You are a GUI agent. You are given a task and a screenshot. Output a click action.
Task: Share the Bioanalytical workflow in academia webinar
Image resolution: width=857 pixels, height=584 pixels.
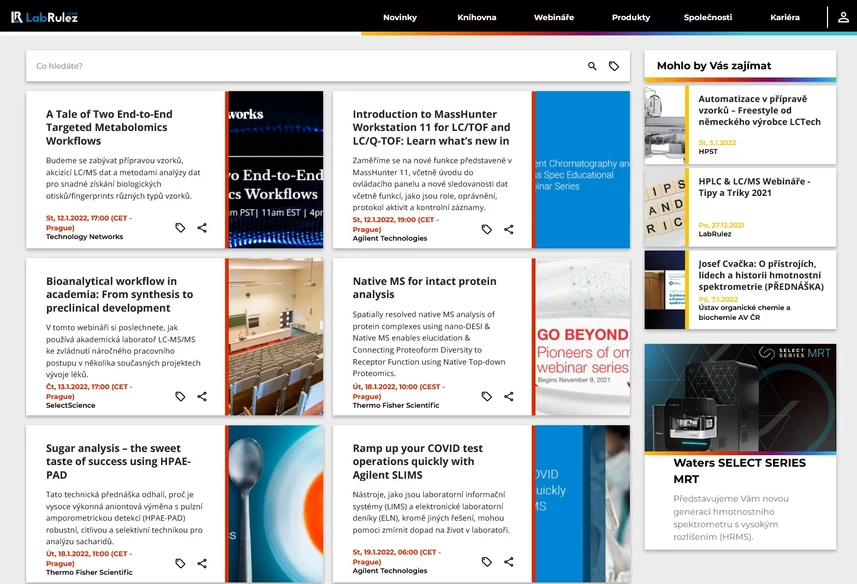[x=202, y=396]
